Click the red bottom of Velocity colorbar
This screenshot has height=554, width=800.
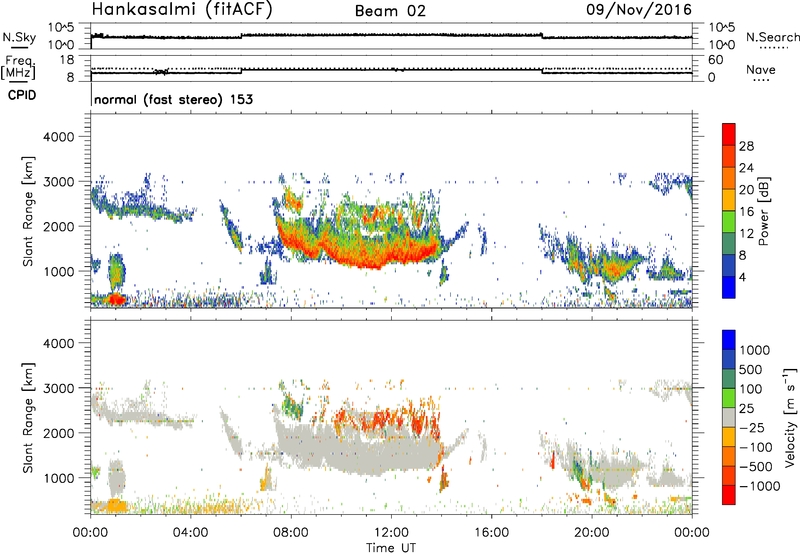(729, 495)
